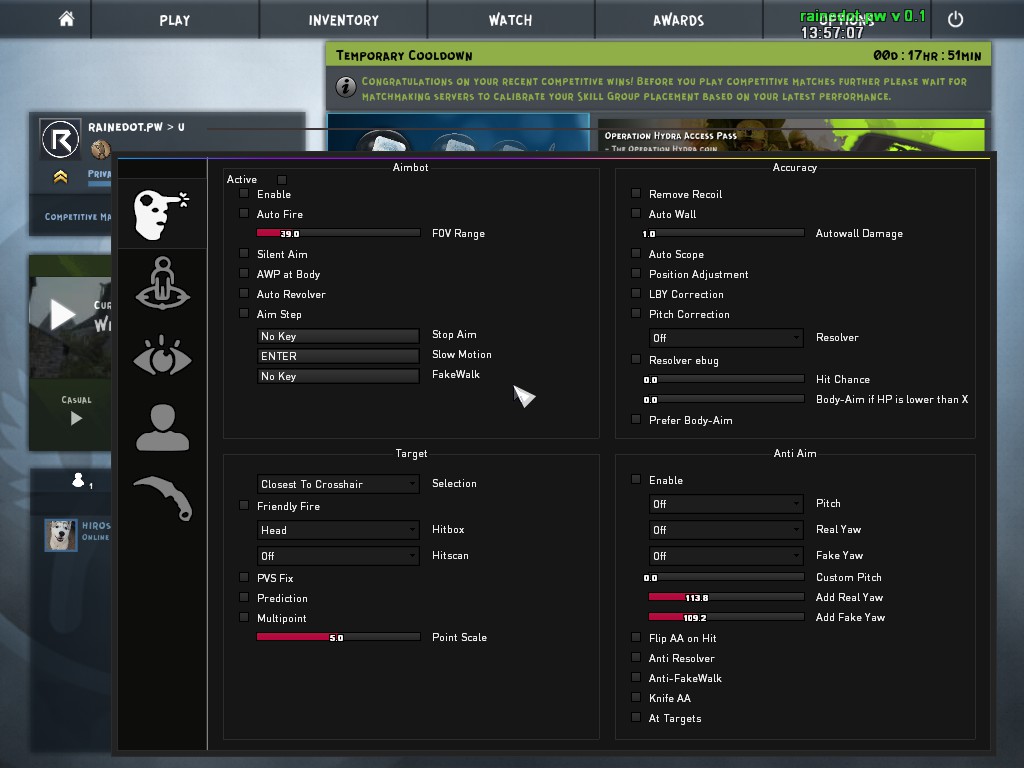Open the Resolver dropdown
The width and height of the screenshot is (1024, 768).
point(726,338)
